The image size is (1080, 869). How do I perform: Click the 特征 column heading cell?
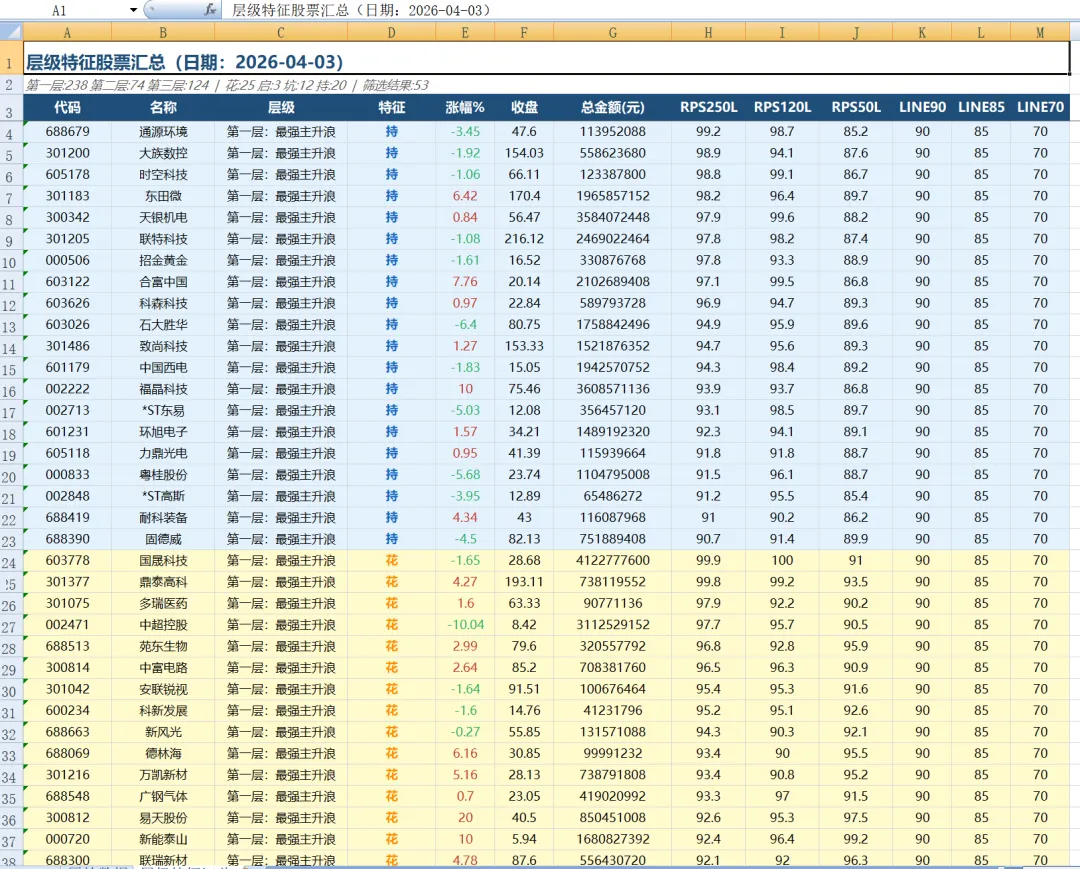391,107
